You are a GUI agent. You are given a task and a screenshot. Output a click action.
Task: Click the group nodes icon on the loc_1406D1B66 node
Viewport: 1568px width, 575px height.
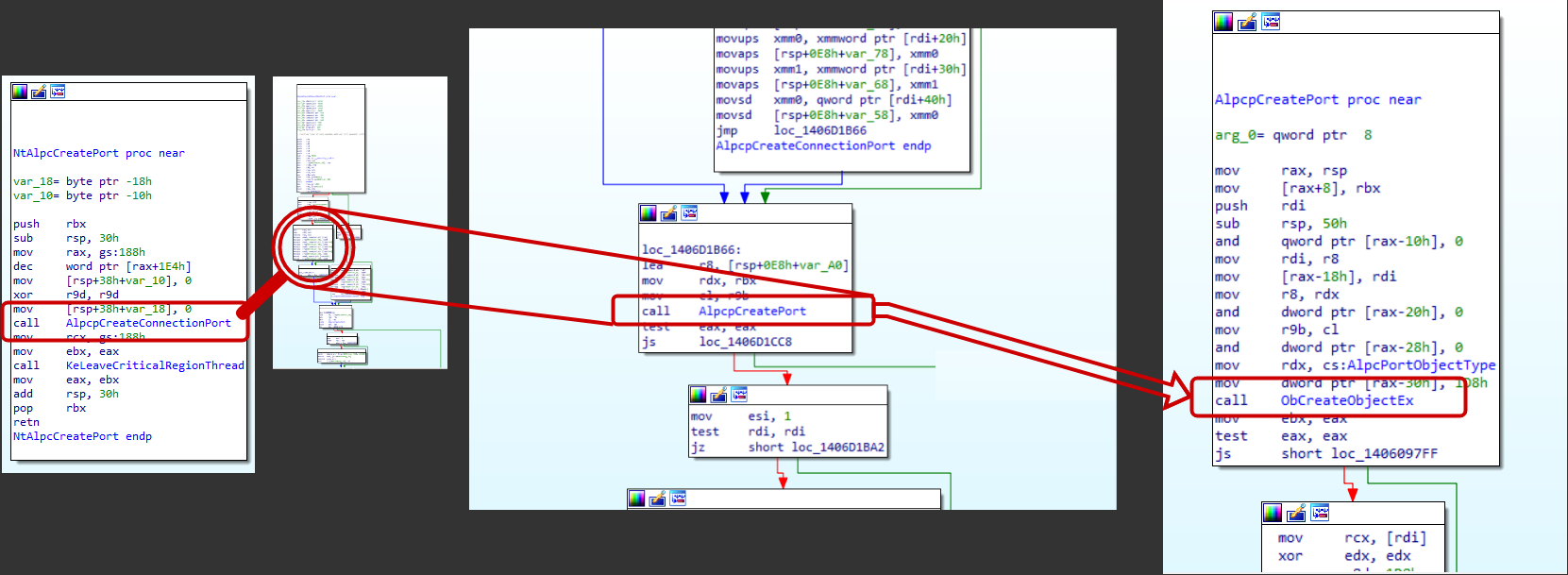pos(689,213)
